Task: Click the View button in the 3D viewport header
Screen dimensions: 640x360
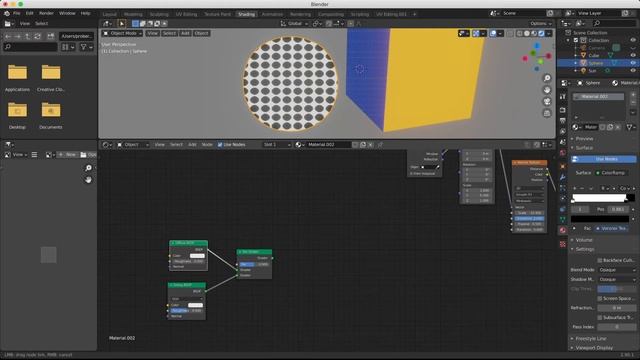Action: (152, 33)
